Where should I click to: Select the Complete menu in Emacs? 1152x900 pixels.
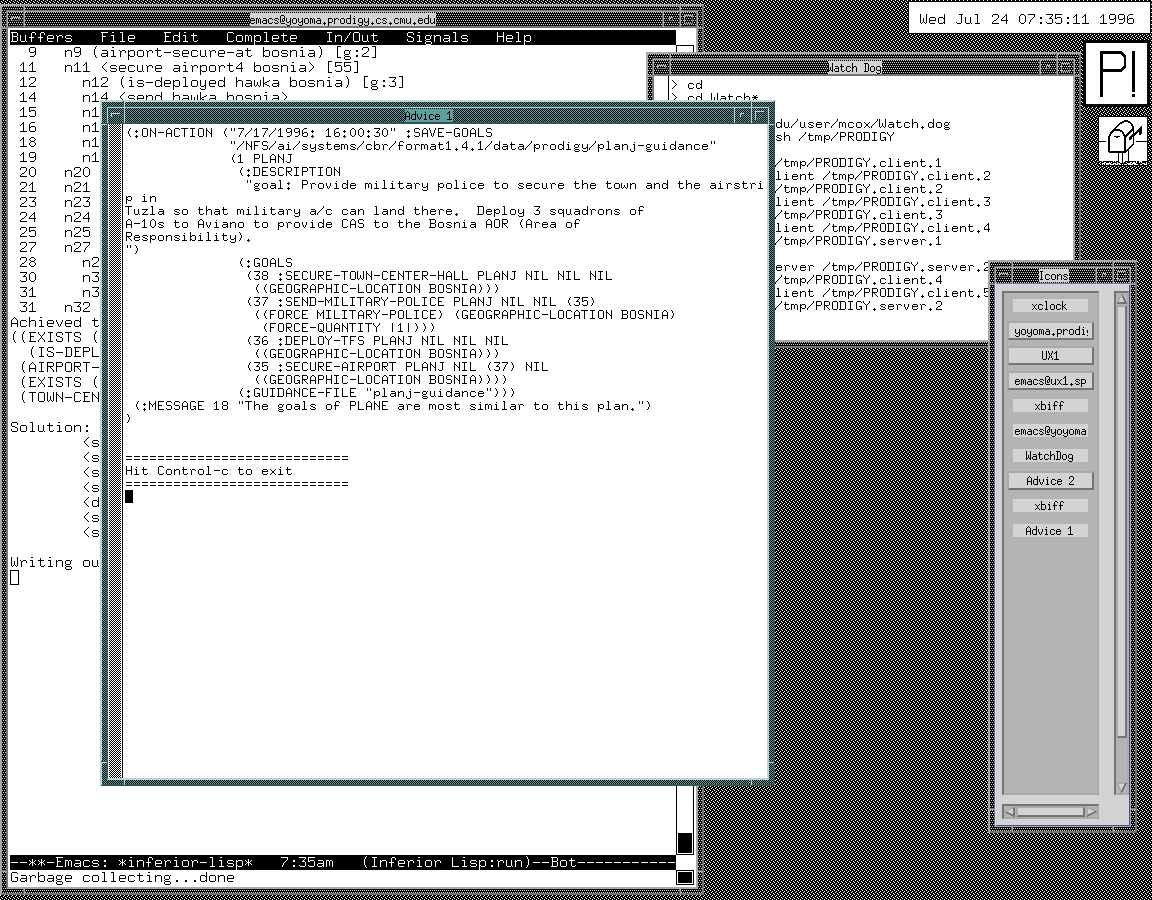click(262, 37)
